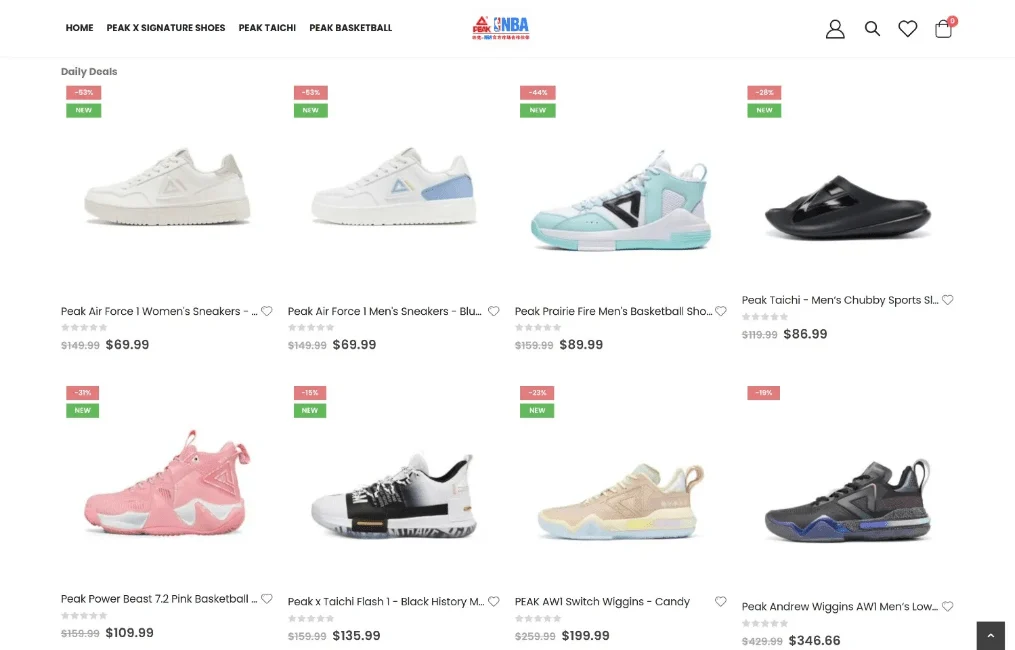The image size is (1015, 650).
Task: Rate the Peak Andrew Wiggins AW1 stars
Action: point(765,623)
